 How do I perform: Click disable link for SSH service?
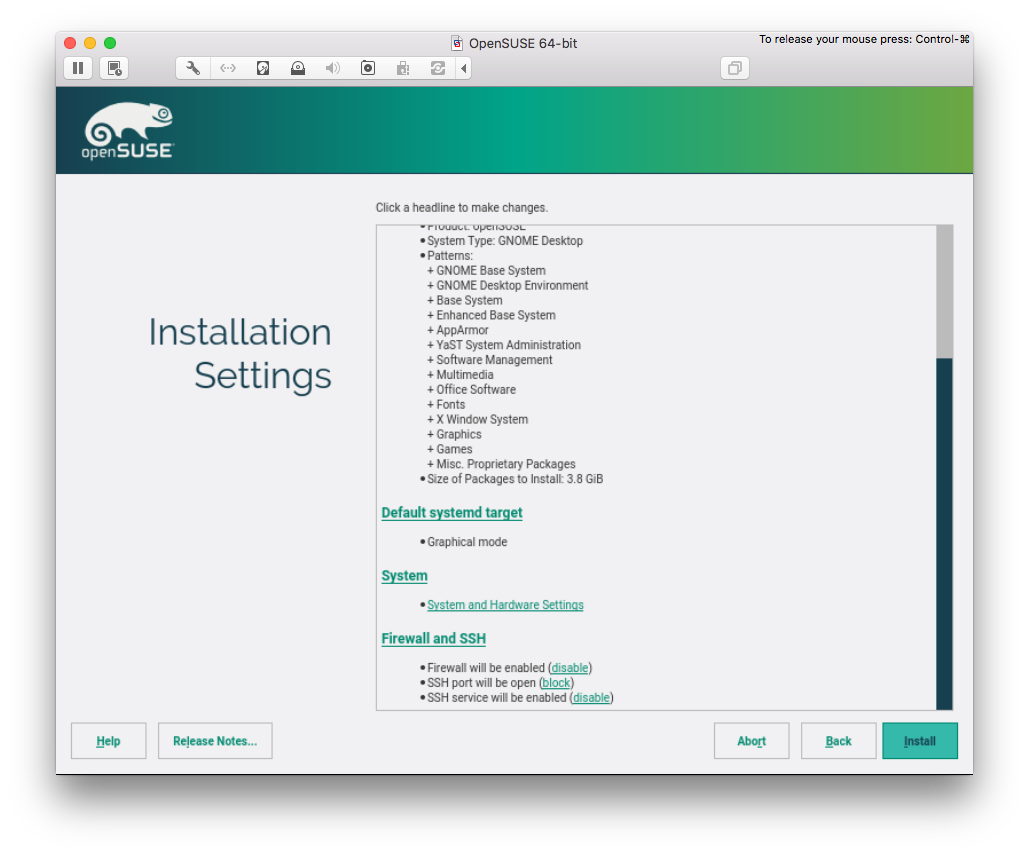591,698
